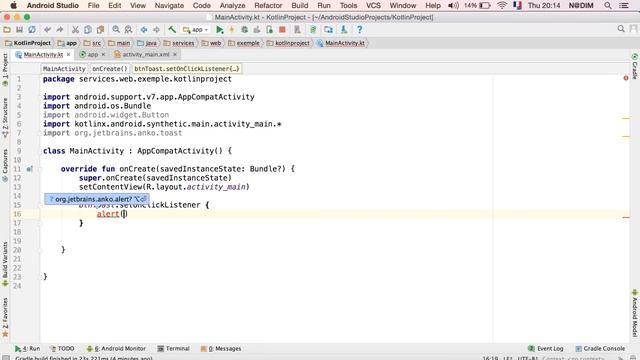
Task: Click the Sync Gradle files icon
Action: click(313, 29)
